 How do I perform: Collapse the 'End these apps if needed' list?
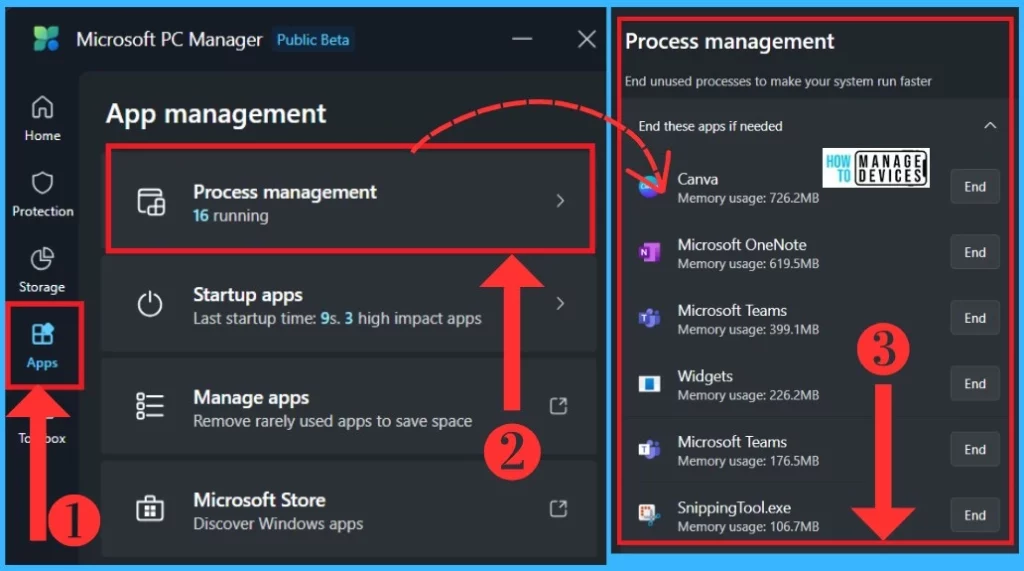pyautogui.click(x=990, y=125)
